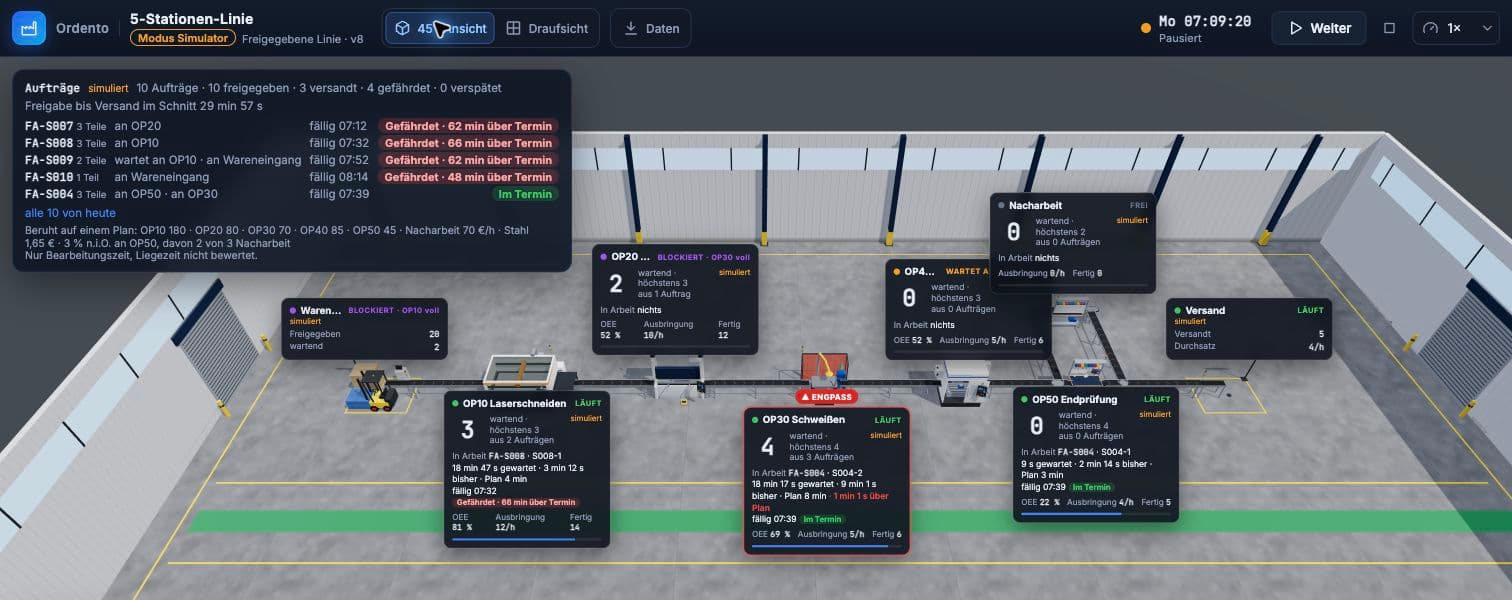Click the queue count 3 on OP10 card
The width and height of the screenshot is (1512, 600).
click(467, 430)
